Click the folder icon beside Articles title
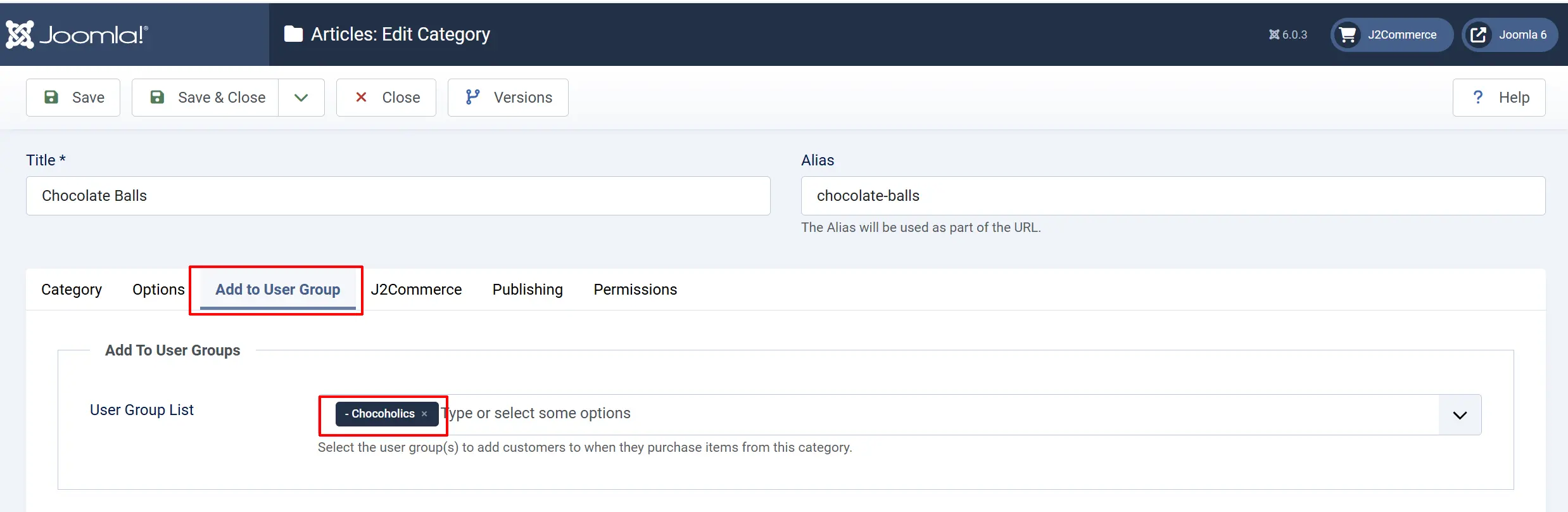The height and width of the screenshot is (512, 1568). (x=293, y=34)
